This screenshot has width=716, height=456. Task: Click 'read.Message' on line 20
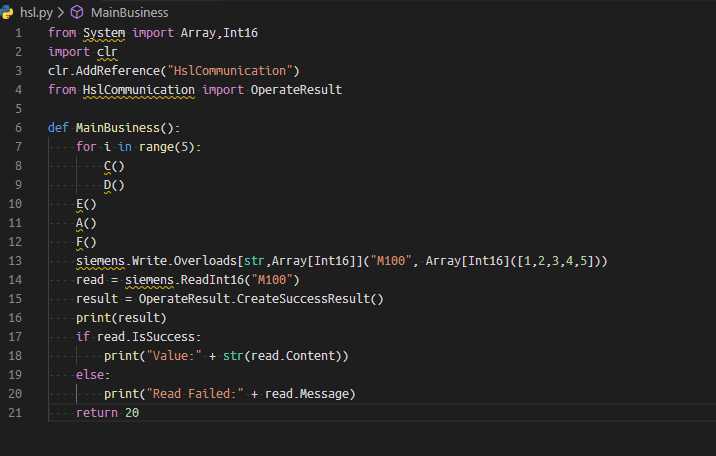pyautogui.click(x=306, y=394)
